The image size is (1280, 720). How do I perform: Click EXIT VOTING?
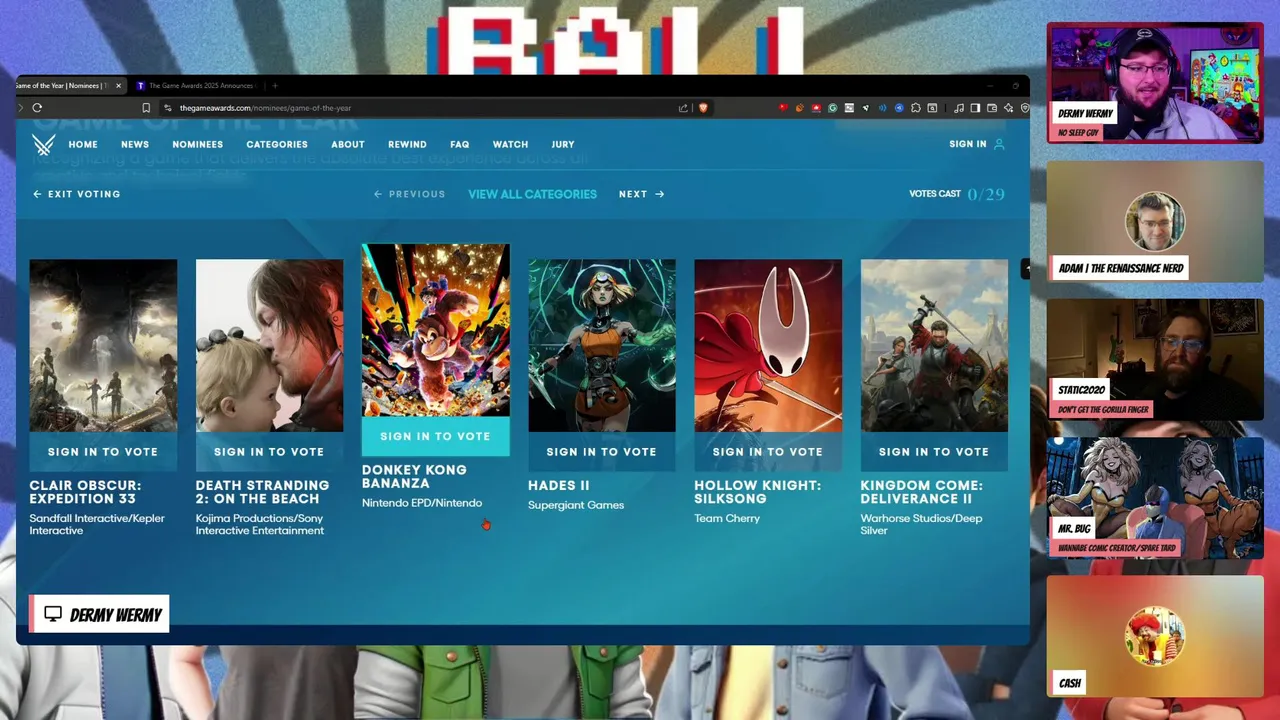[76, 194]
